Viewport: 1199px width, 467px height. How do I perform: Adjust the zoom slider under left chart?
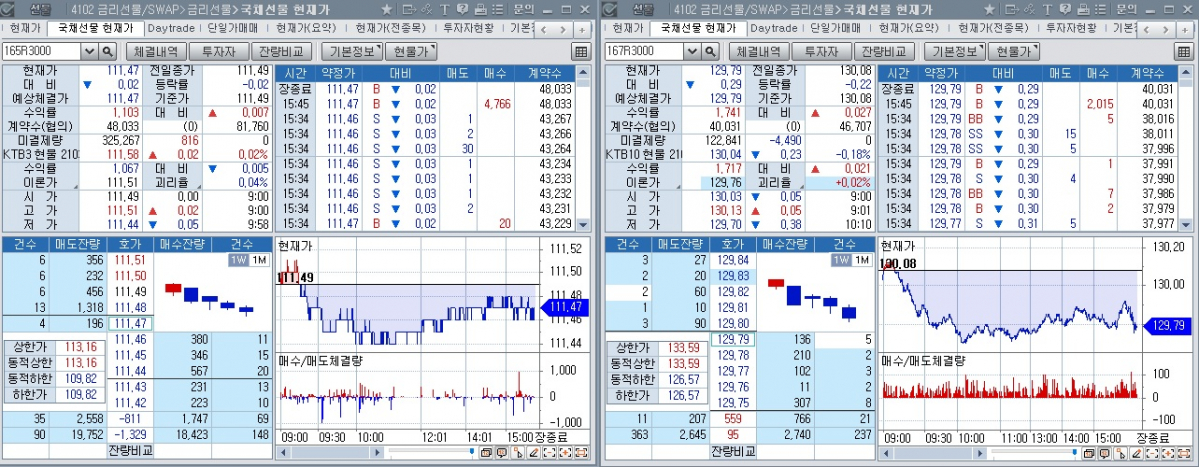coord(472,452)
